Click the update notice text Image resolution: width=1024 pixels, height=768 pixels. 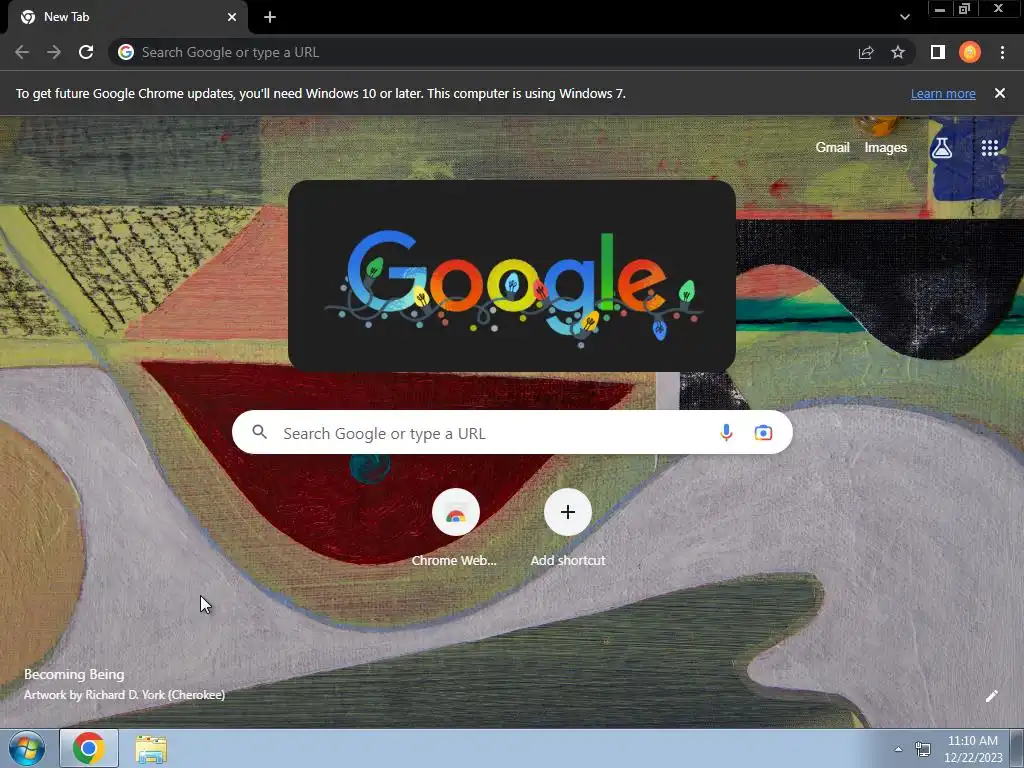[321, 93]
